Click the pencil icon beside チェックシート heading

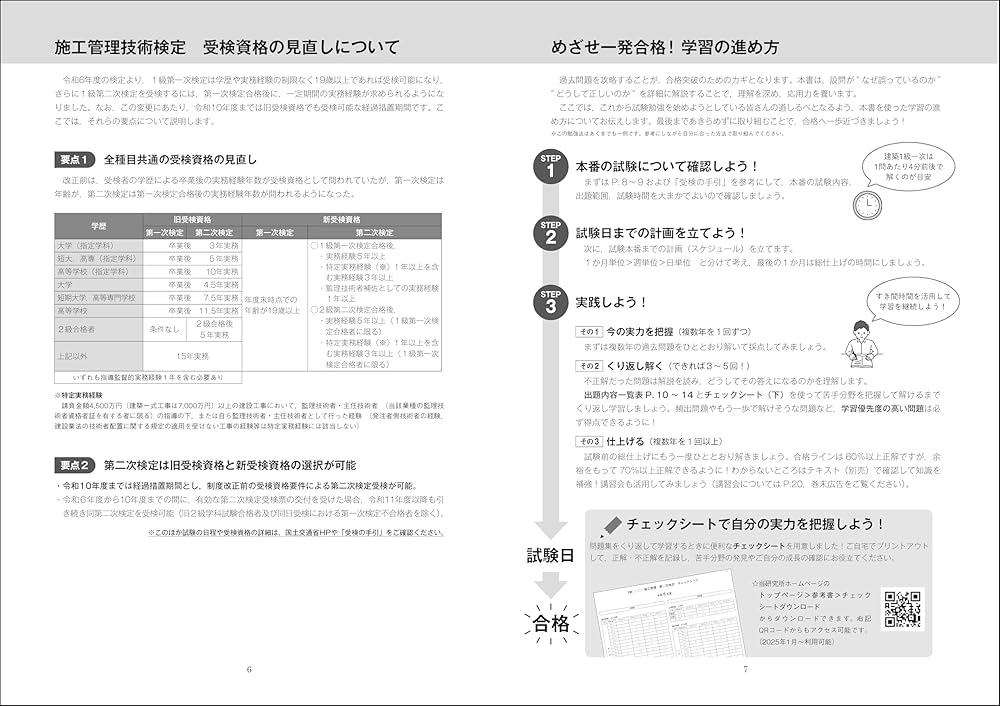610,526
